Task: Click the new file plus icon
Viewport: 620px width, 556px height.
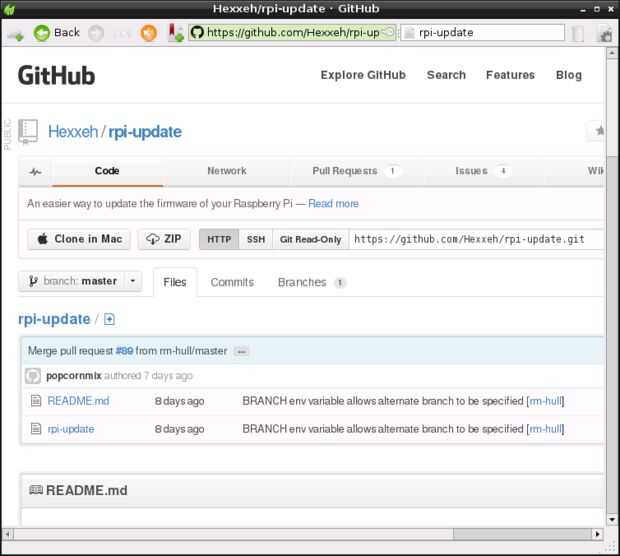Action: [109, 320]
